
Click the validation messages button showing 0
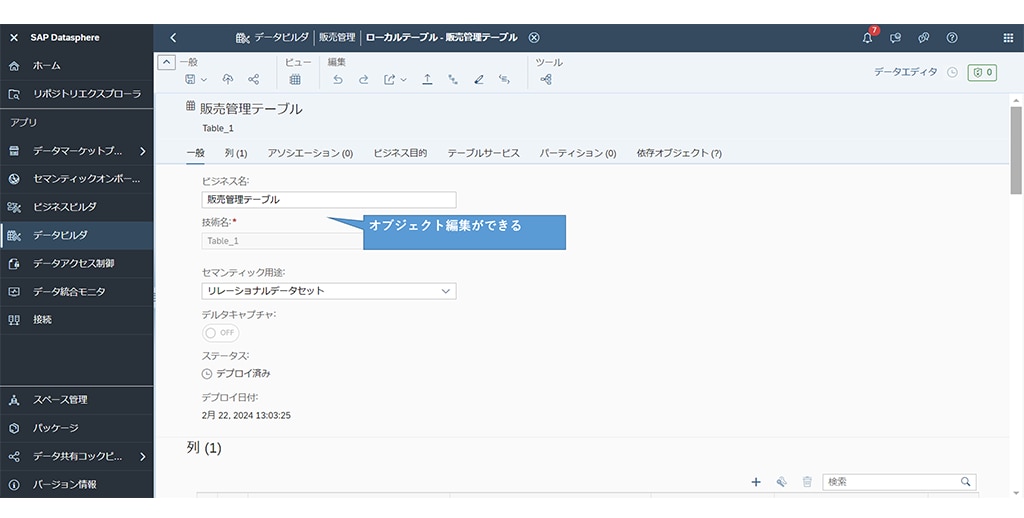pyautogui.click(x=982, y=72)
